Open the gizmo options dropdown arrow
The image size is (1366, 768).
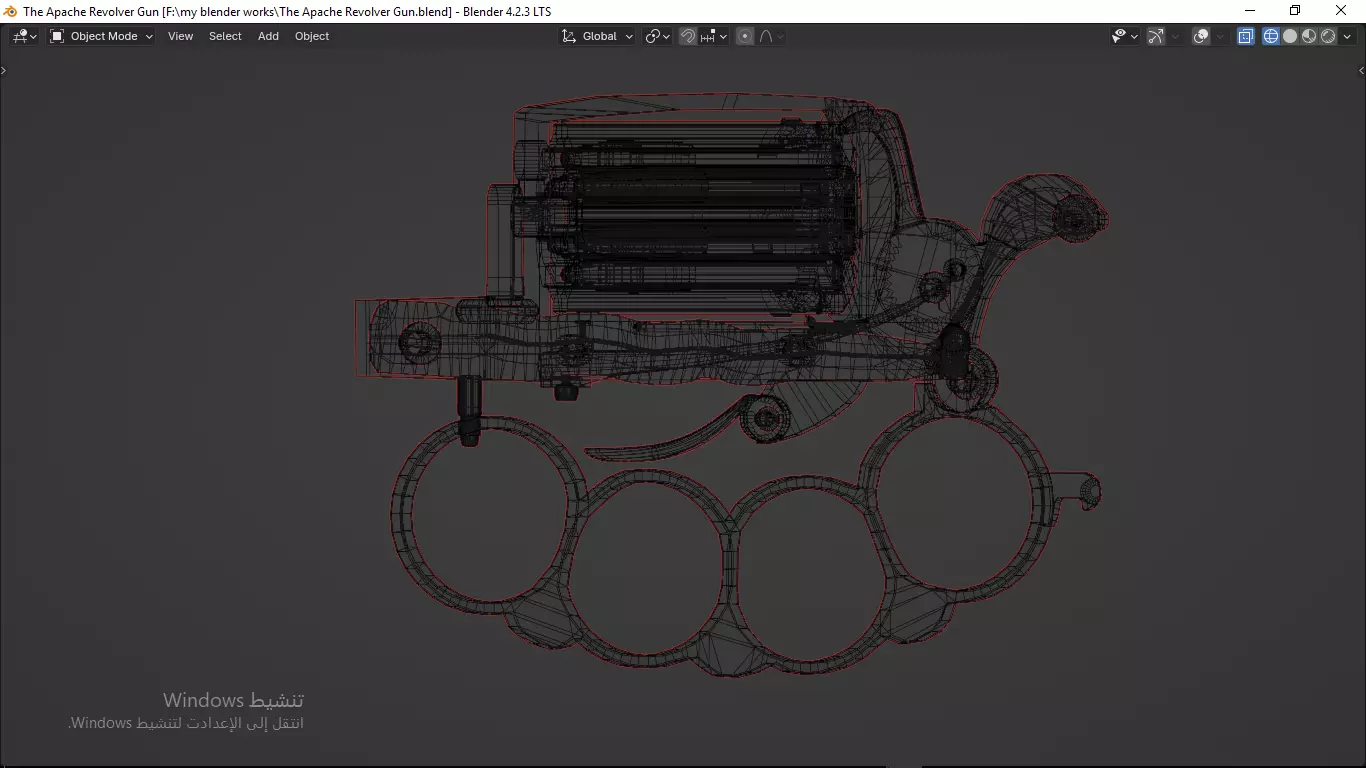pos(1175,36)
